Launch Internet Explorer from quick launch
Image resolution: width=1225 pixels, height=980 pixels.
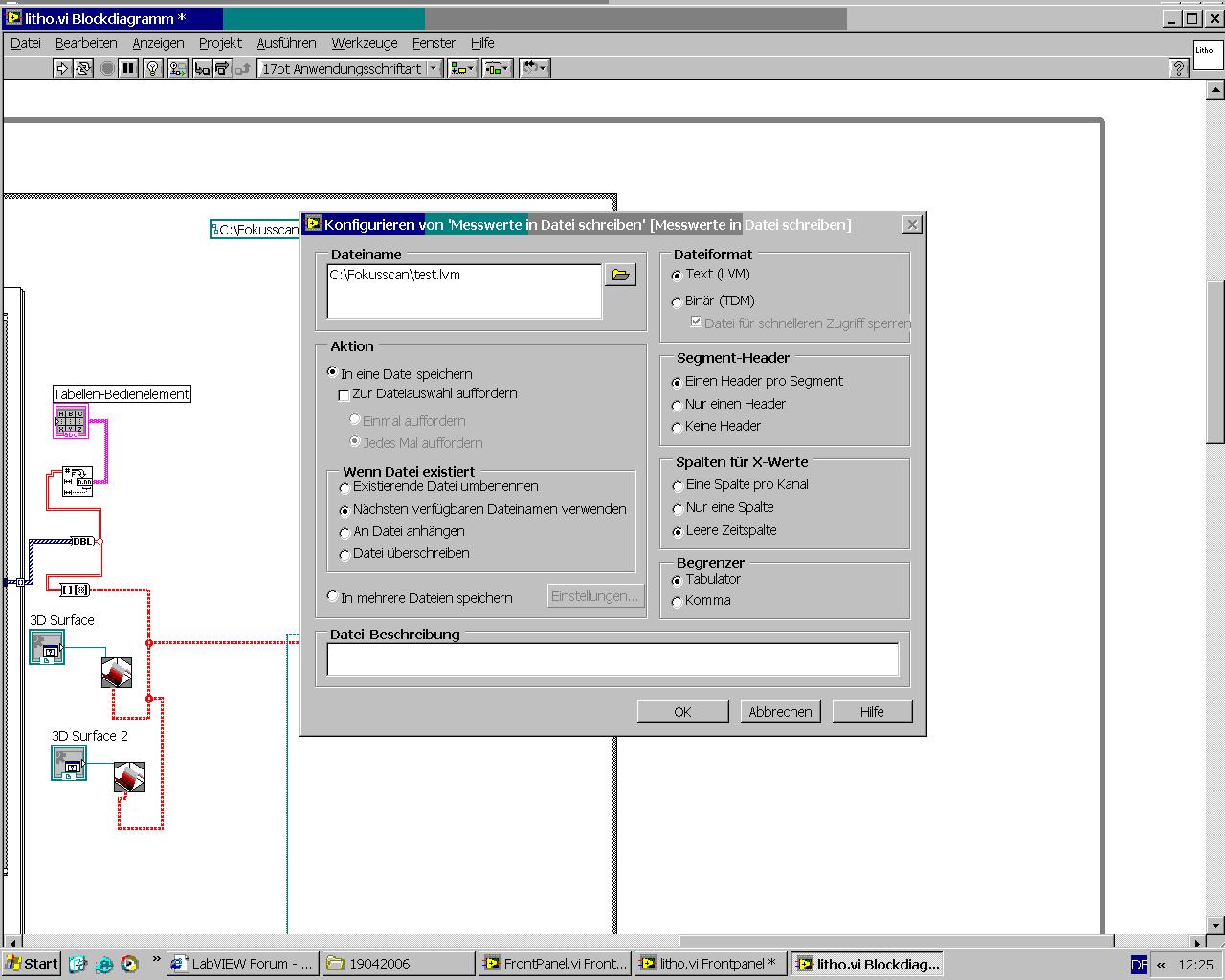click(104, 964)
